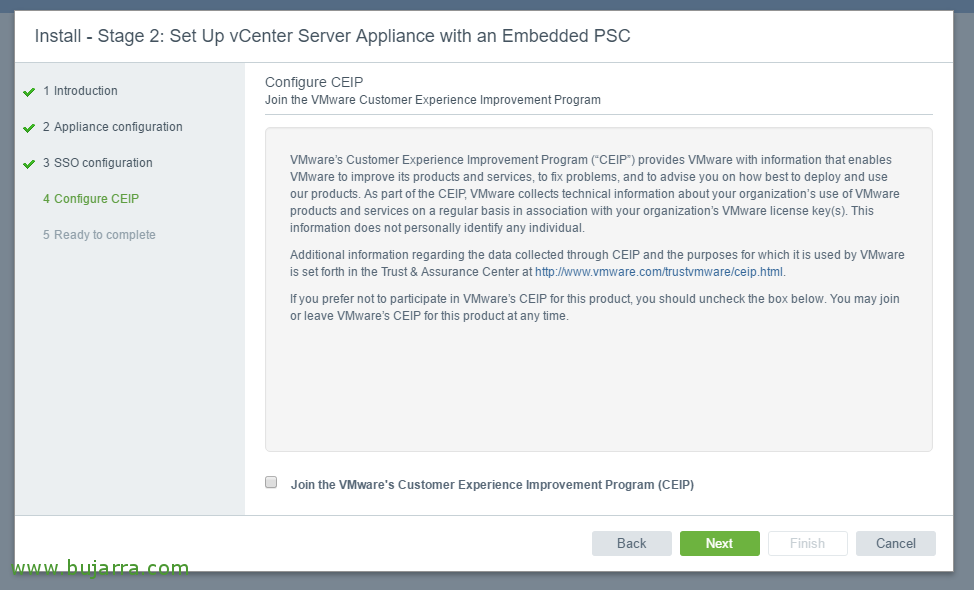Select the Configure CEIP step
Viewport: 974px width, 590px height.
point(91,199)
